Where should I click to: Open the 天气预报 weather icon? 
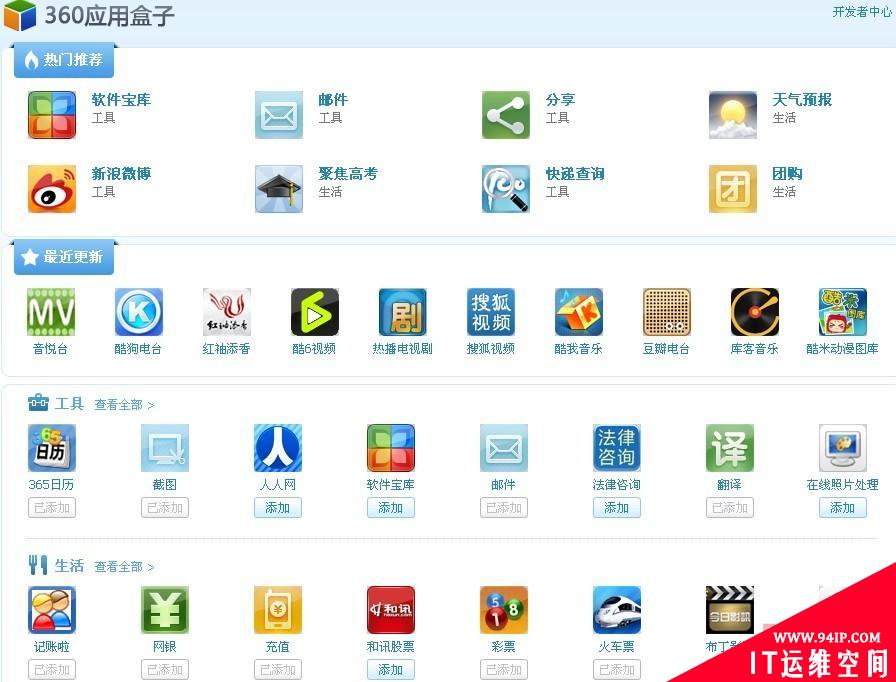point(733,115)
